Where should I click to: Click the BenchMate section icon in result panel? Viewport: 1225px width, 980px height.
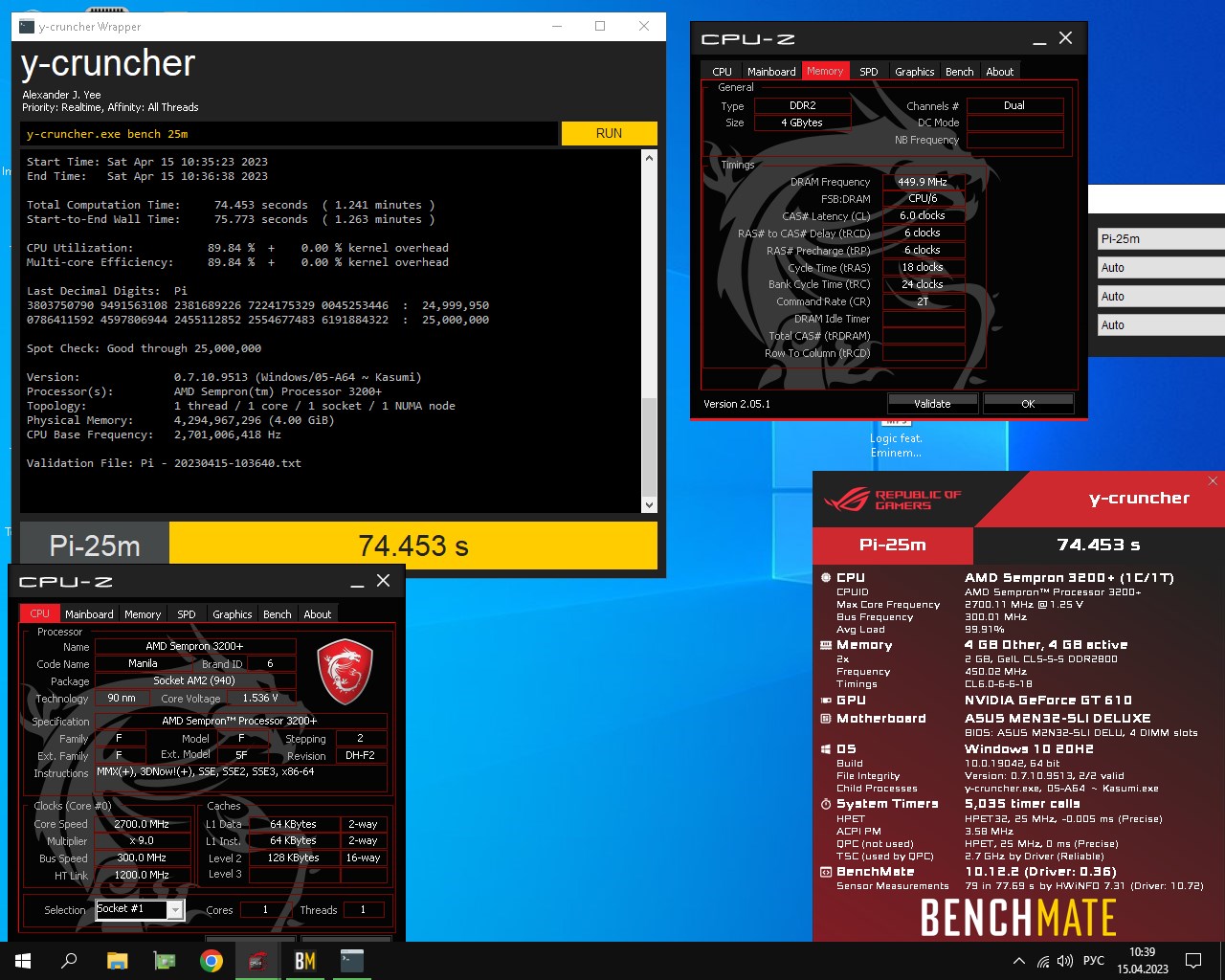coord(826,872)
